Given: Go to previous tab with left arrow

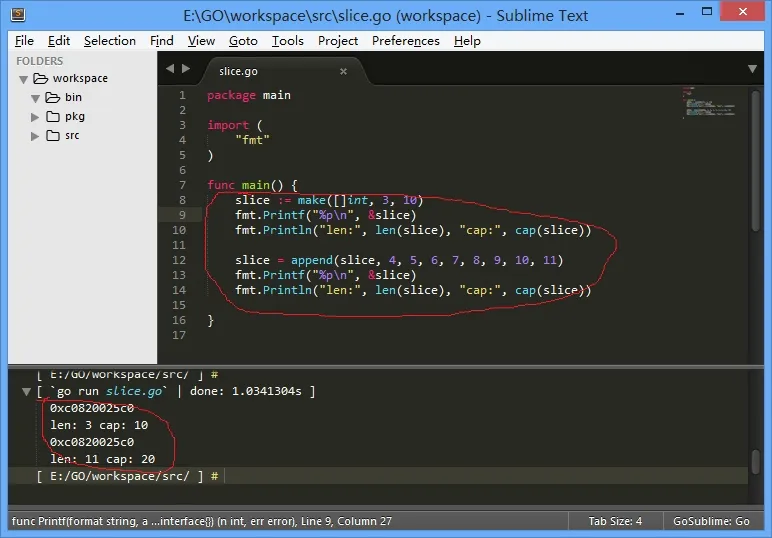Looking at the screenshot, I should click(x=170, y=68).
